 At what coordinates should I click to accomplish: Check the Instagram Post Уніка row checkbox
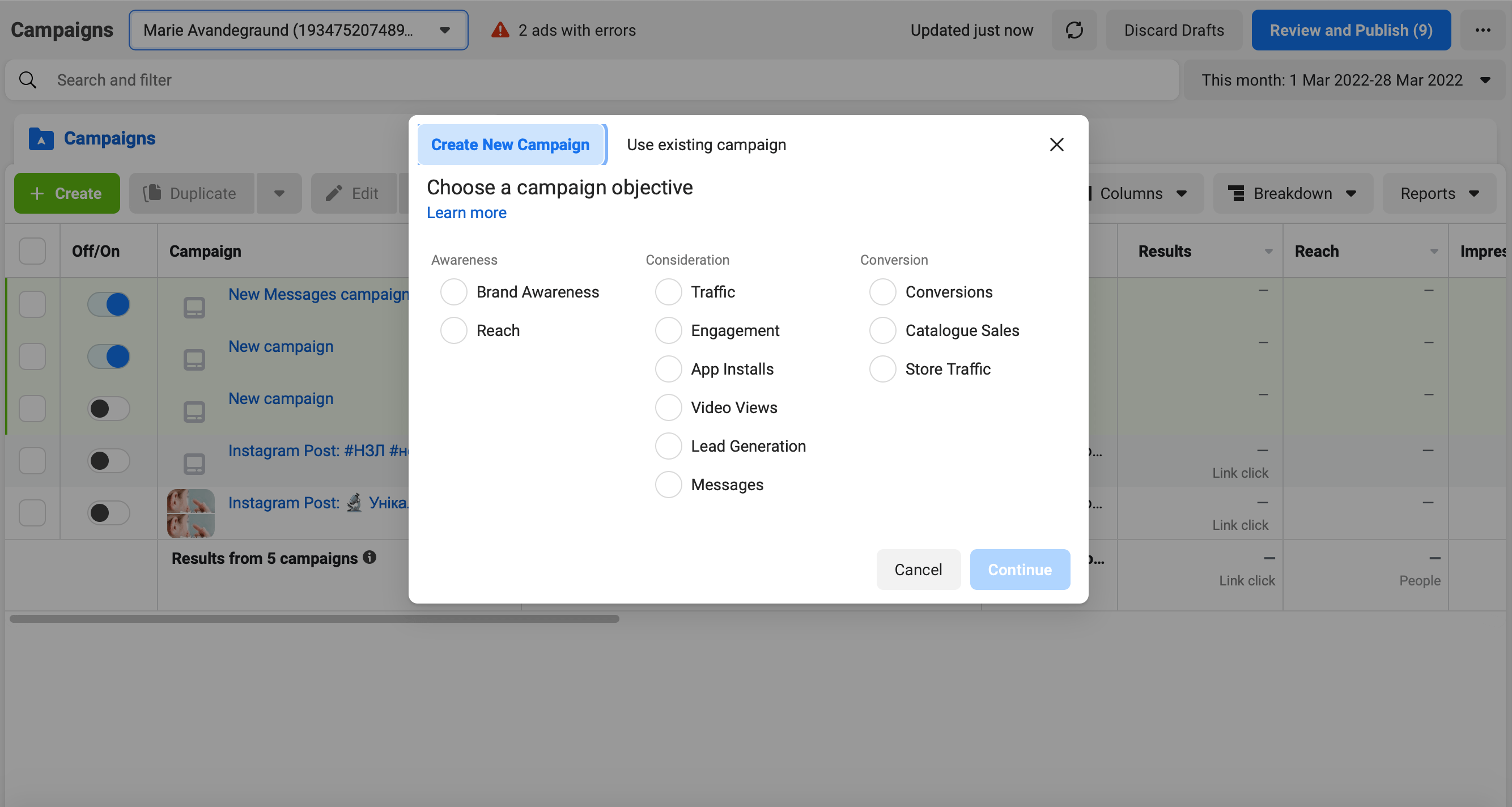point(32,513)
